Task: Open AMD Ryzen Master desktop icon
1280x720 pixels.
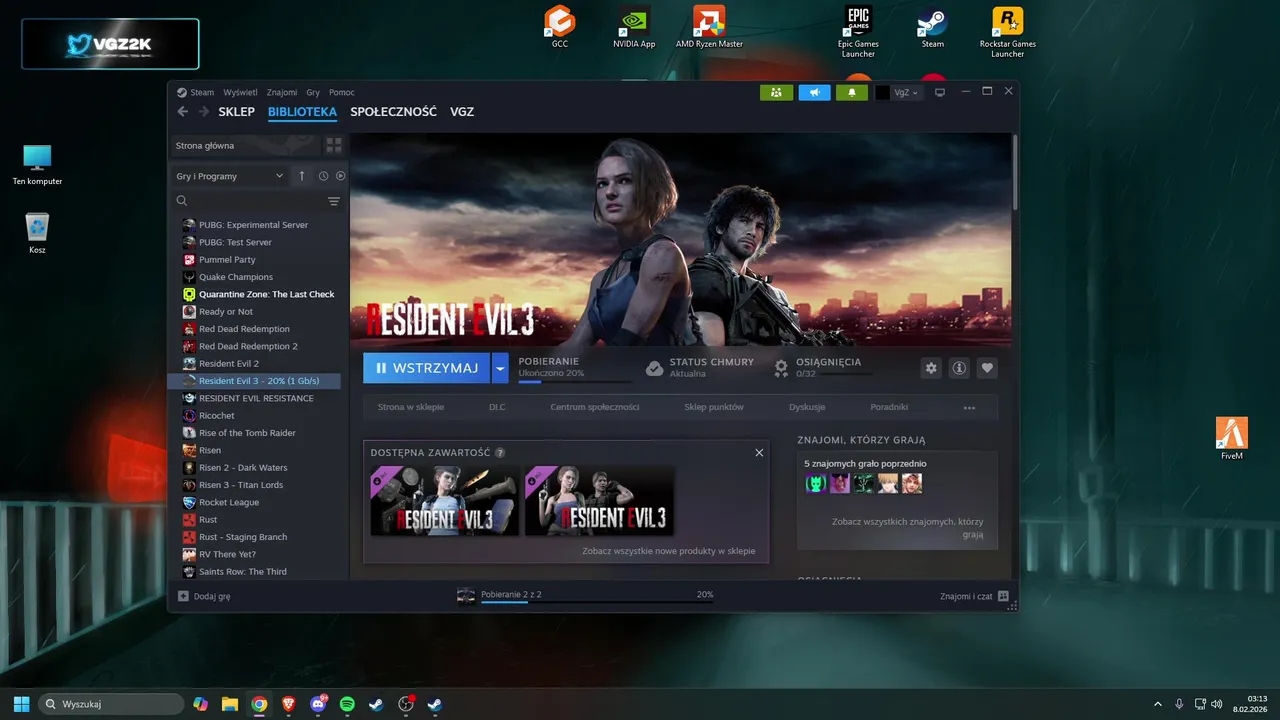Action: (x=709, y=28)
